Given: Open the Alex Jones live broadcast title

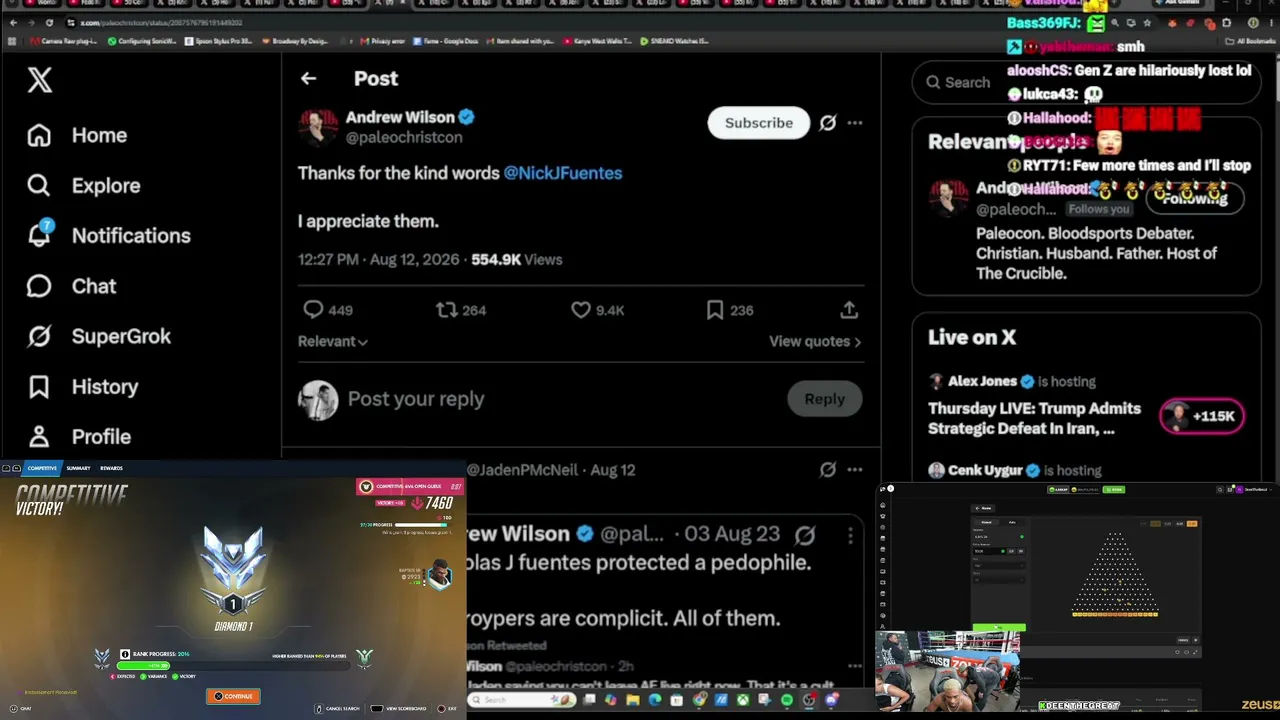Looking at the screenshot, I should (1035, 418).
